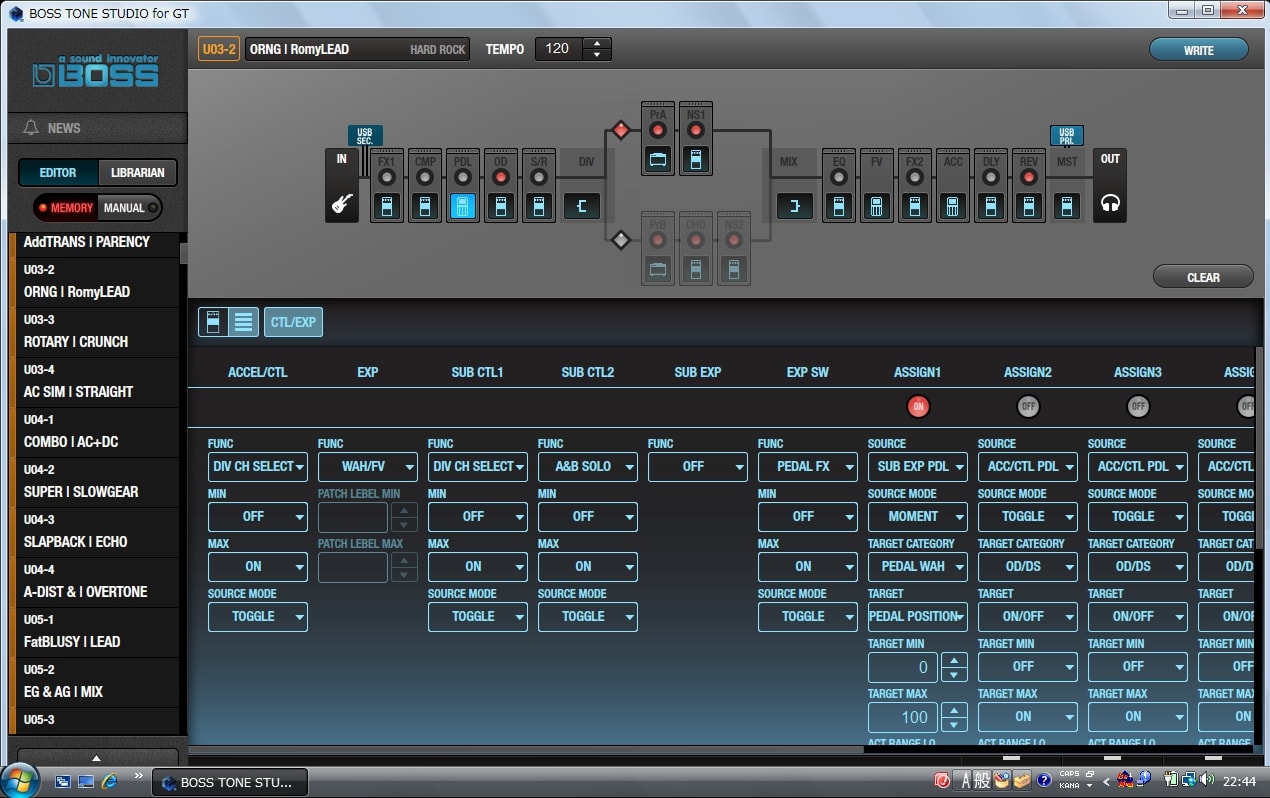Turn on ASSIGN2 switch

point(1028,406)
